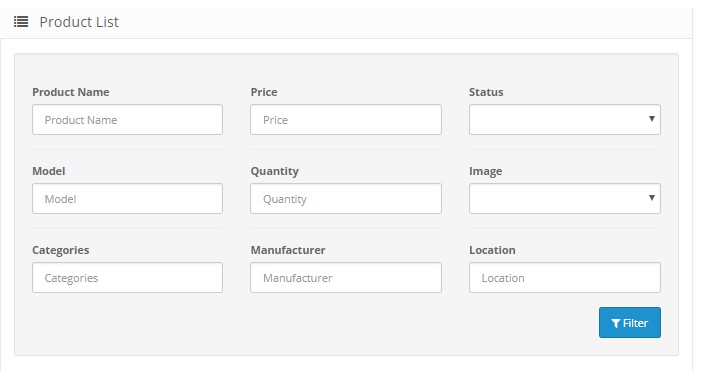Click the Product Name field label
The height and width of the screenshot is (380, 710).
coord(71,92)
